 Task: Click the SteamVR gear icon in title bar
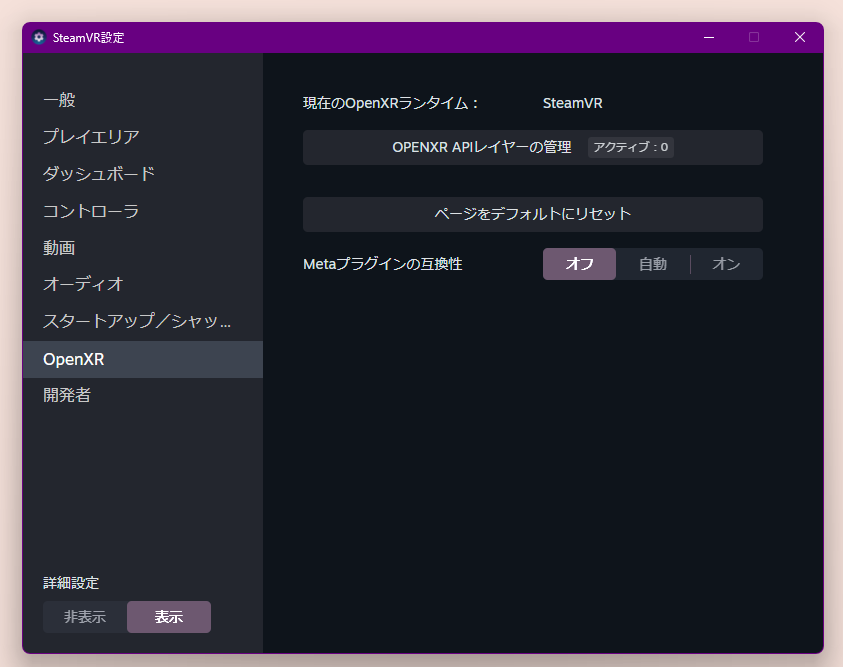click(39, 38)
